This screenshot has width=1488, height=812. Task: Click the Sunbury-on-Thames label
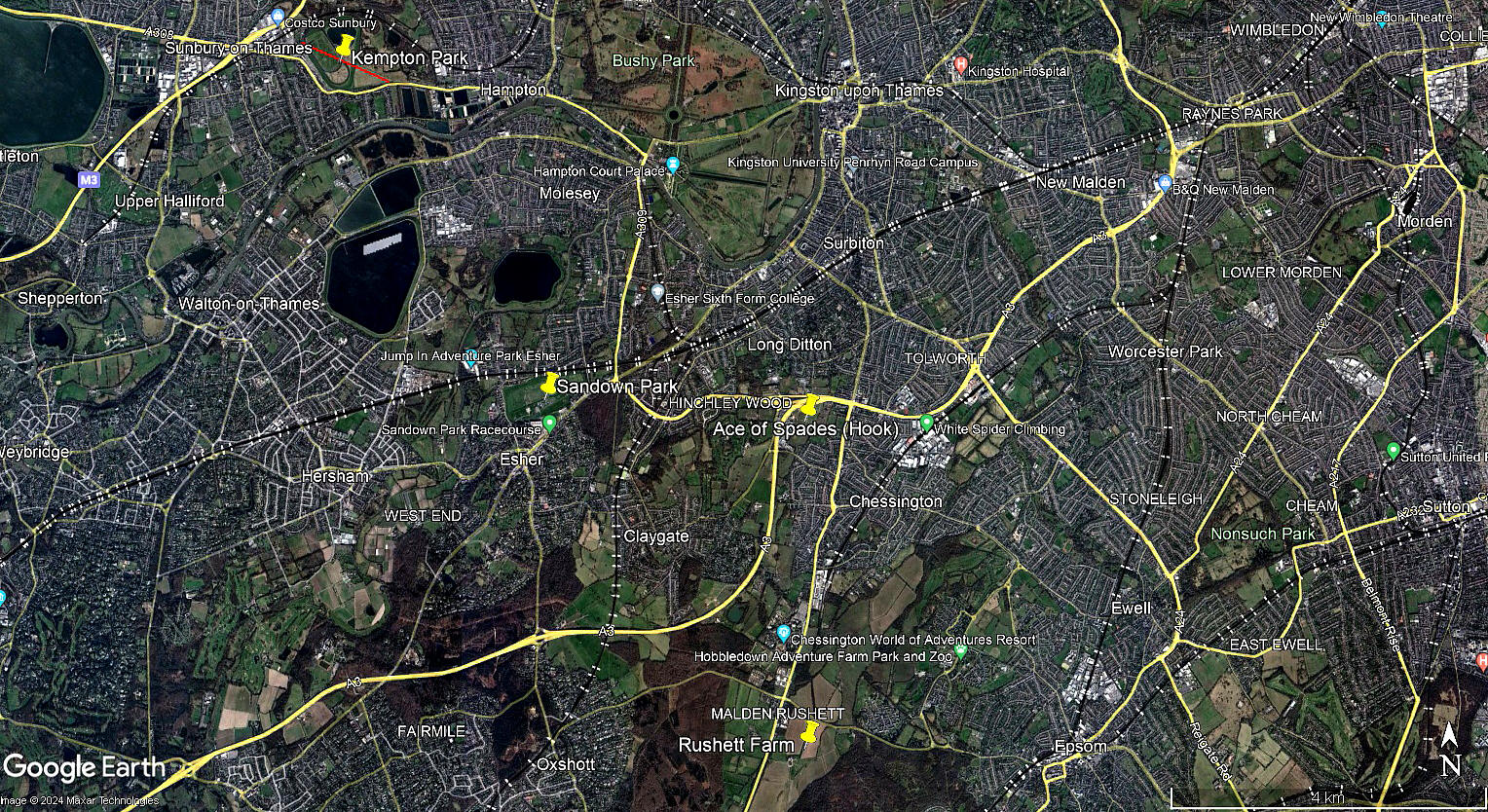click(239, 49)
